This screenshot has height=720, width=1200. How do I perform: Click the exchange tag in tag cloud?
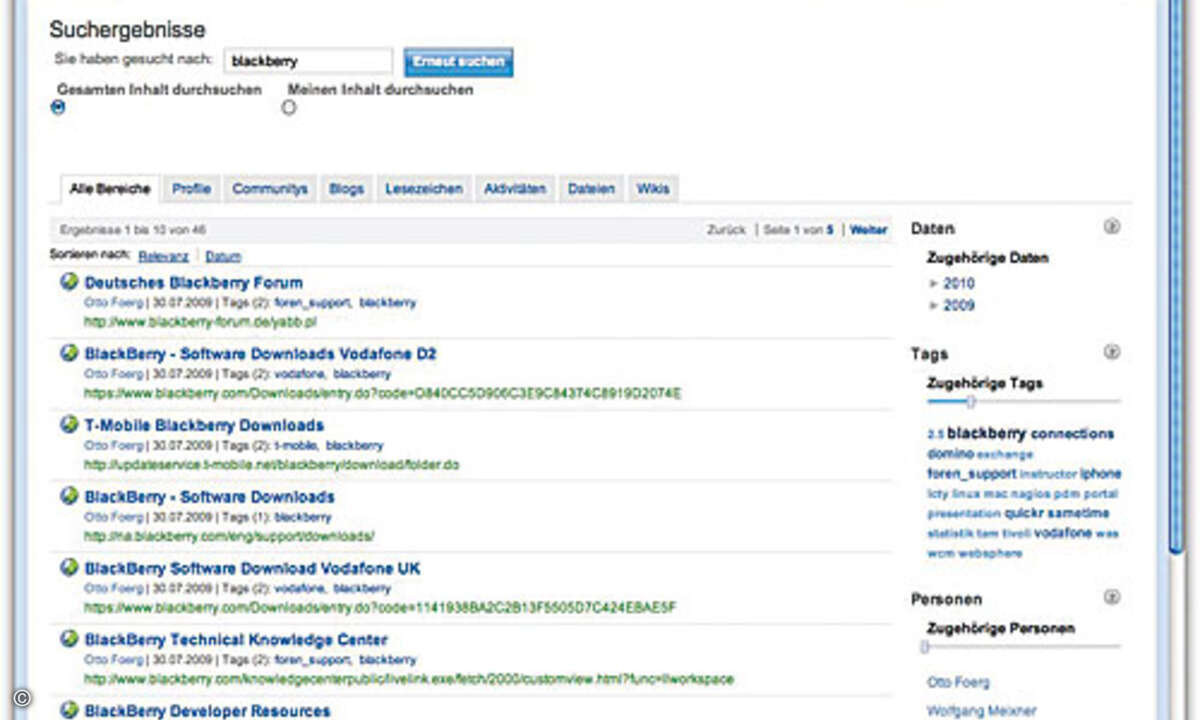pyautogui.click(x=1005, y=455)
